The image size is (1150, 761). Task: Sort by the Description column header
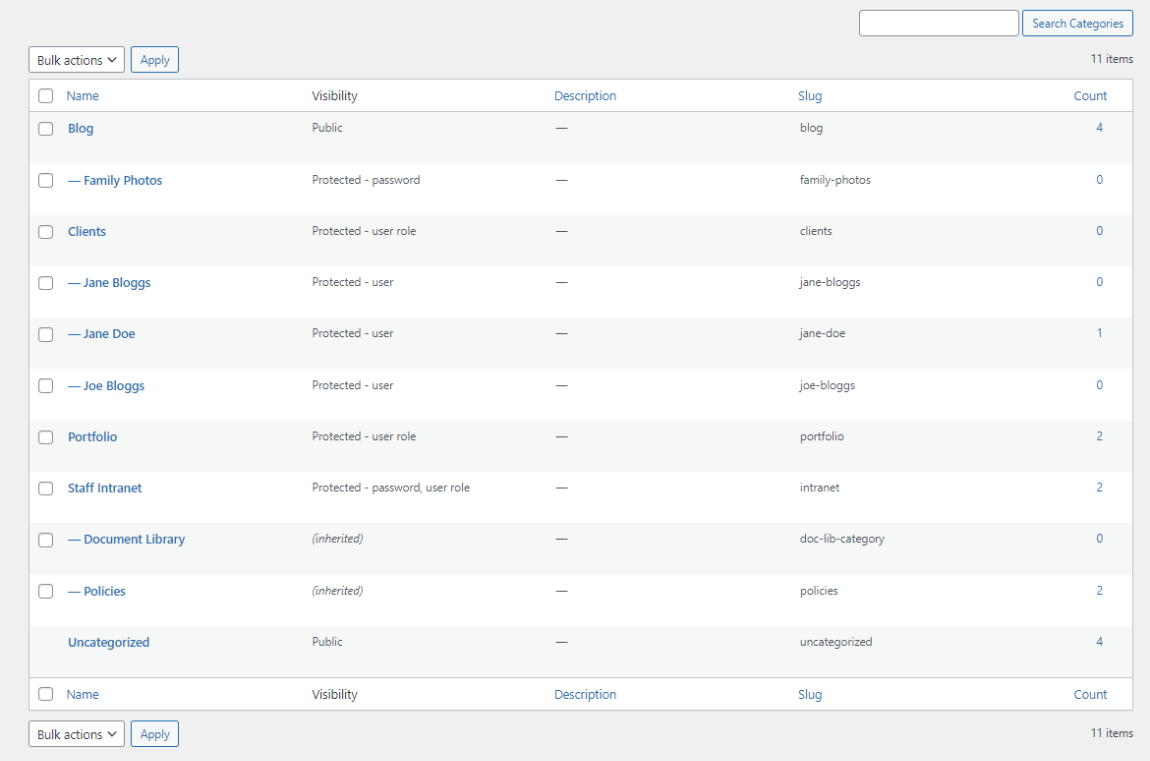585,96
